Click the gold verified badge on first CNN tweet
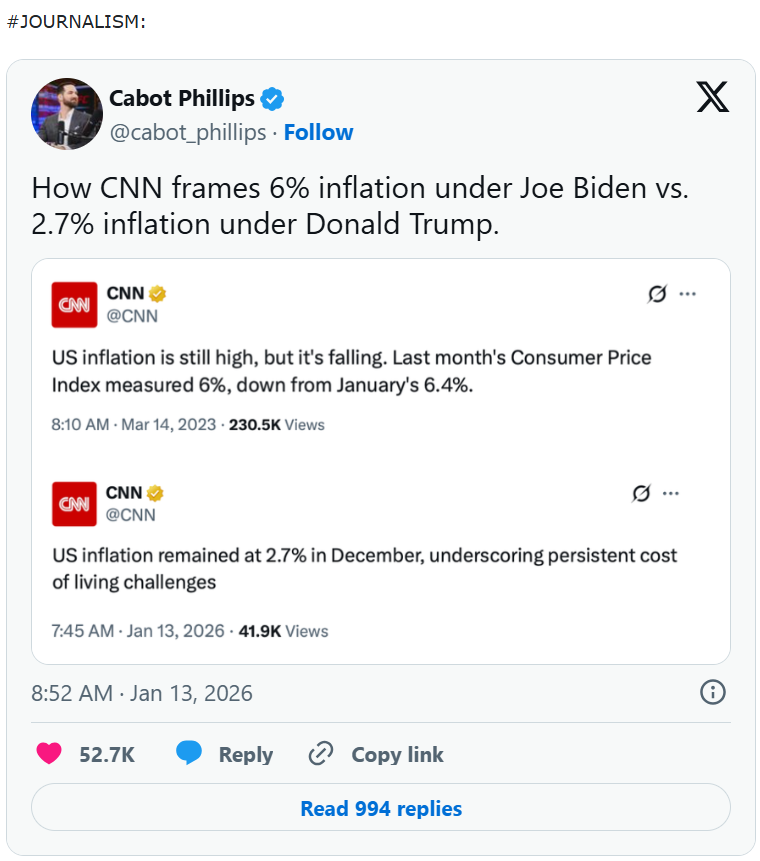Viewport: 760px width, 861px height. 158,293
